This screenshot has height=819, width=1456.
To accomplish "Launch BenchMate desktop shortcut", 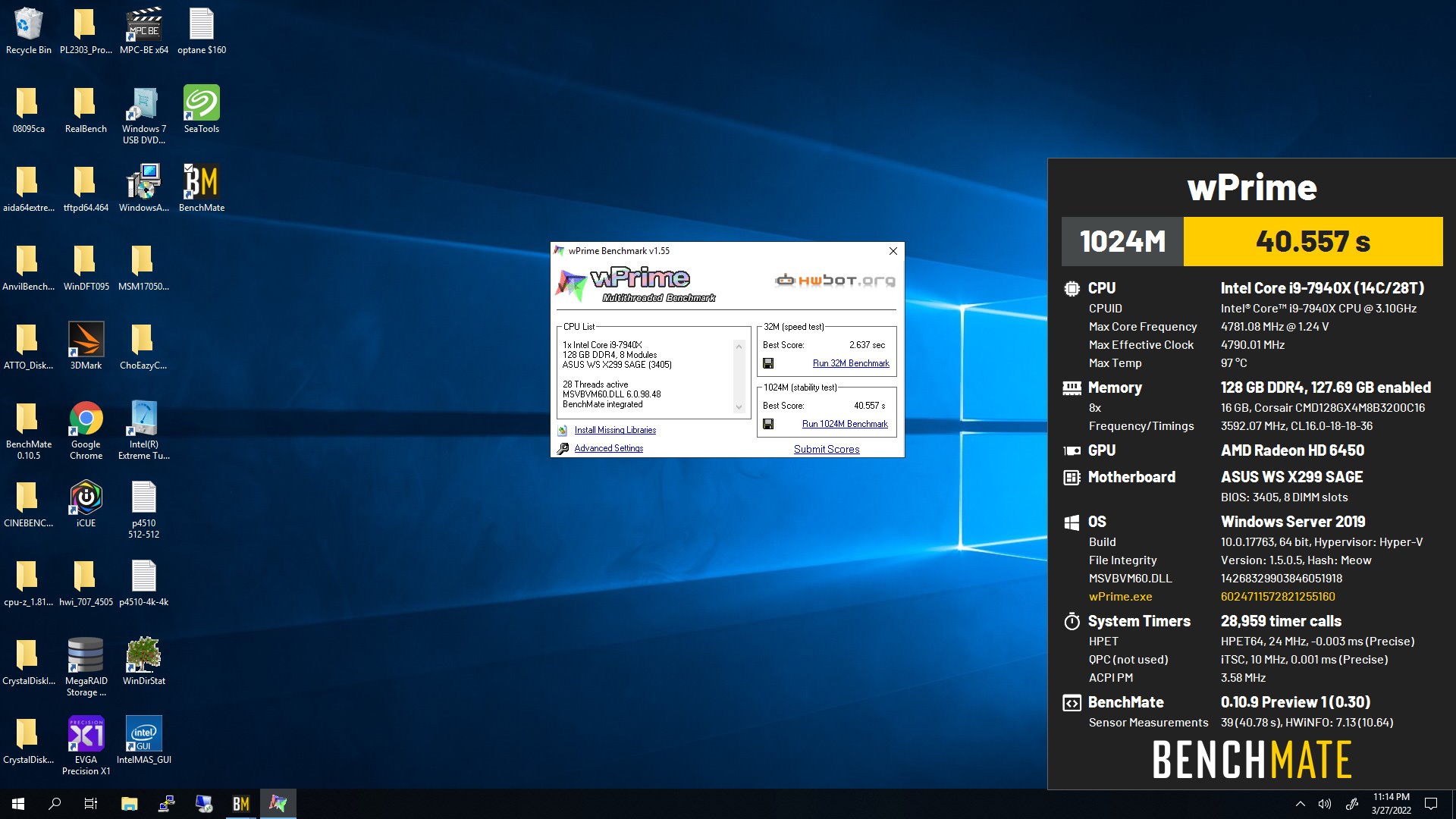I will click(202, 189).
